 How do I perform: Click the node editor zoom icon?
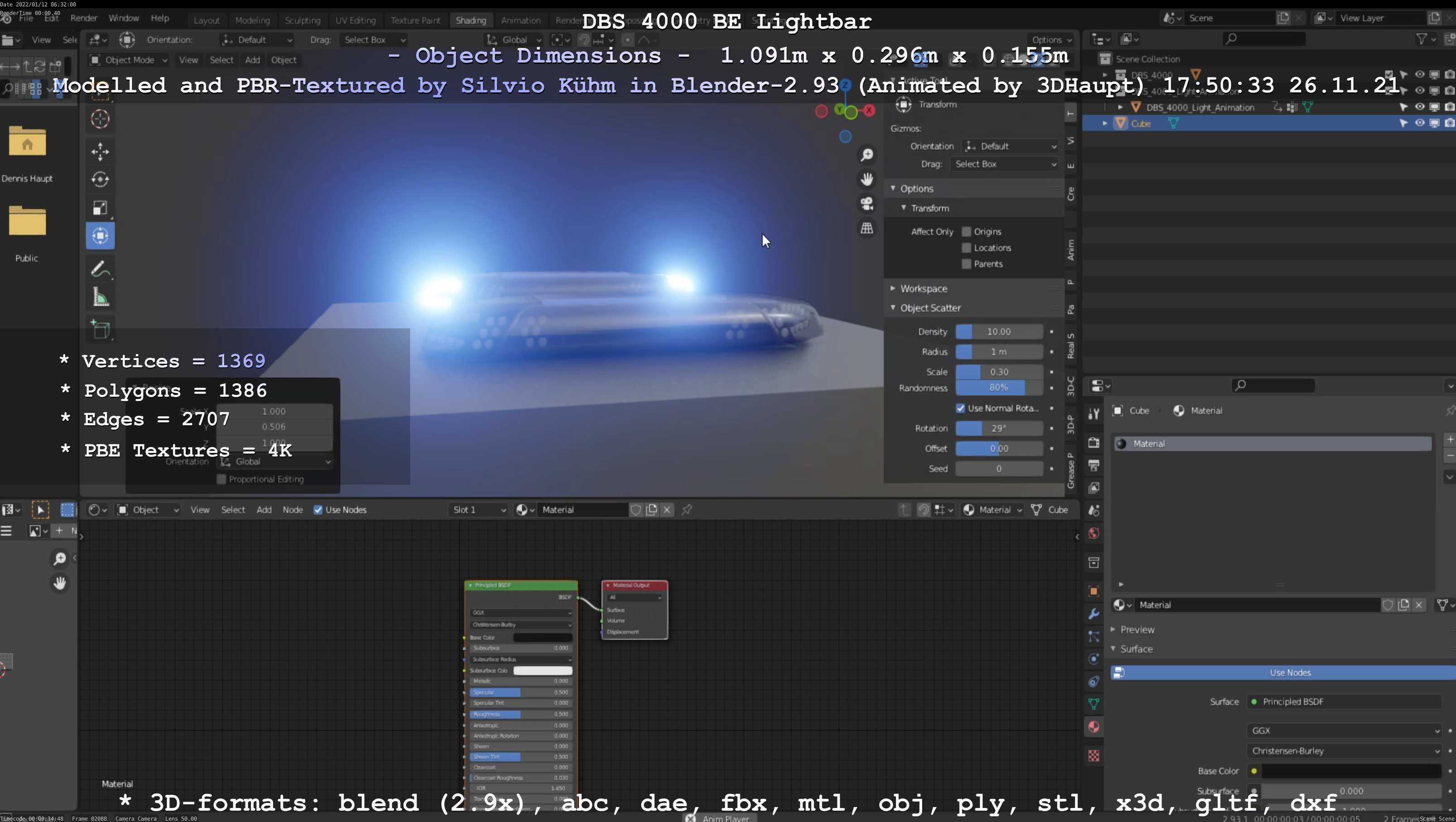click(x=59, y=558)
